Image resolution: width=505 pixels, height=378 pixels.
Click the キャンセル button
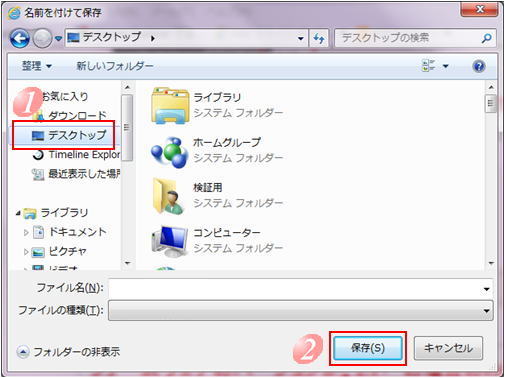pyautogui.click(x=448, y=348)
